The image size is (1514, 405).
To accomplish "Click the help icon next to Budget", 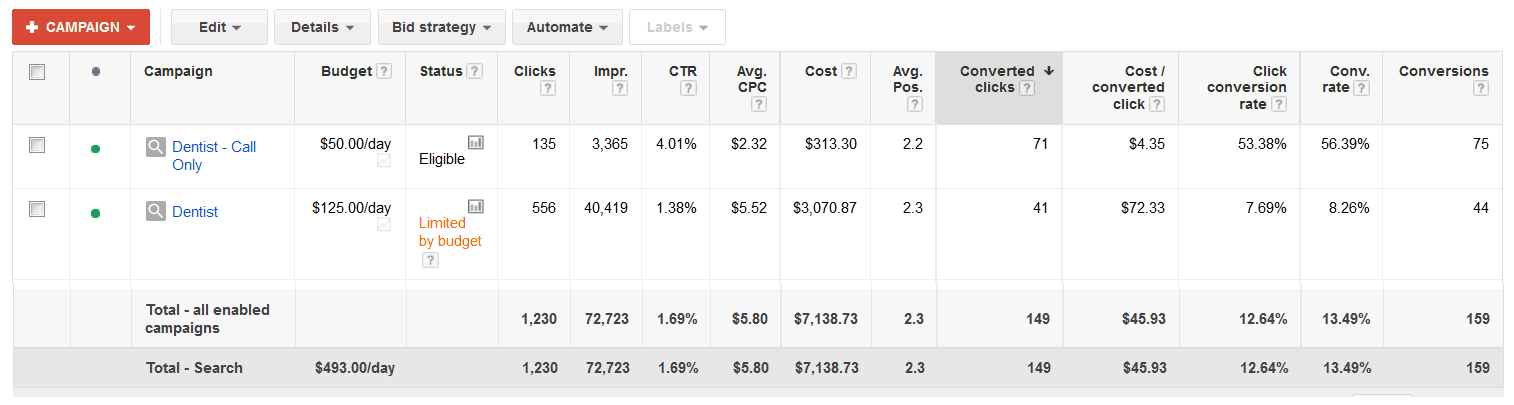I will 384,72.
